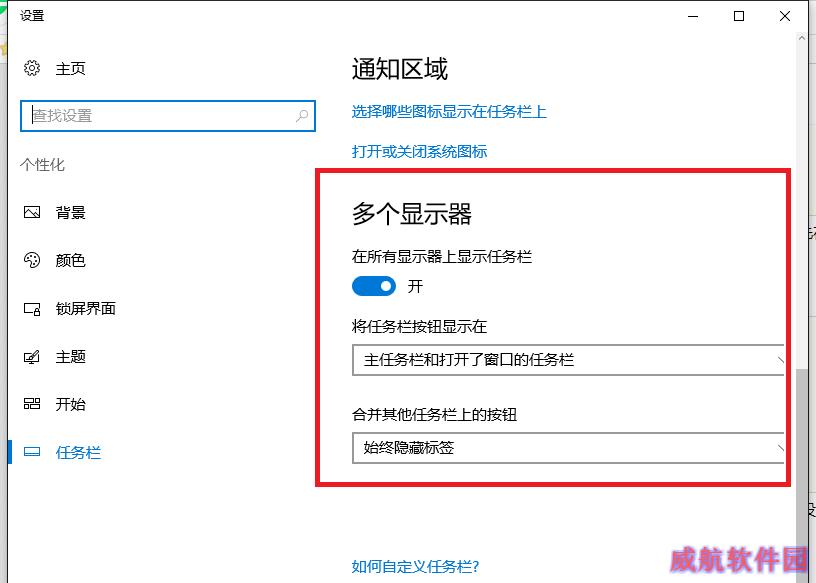Click the 将任务栏按钮显示在 label
The width and height of the screenshot is (816, 583).
click(x=419, y=327)
